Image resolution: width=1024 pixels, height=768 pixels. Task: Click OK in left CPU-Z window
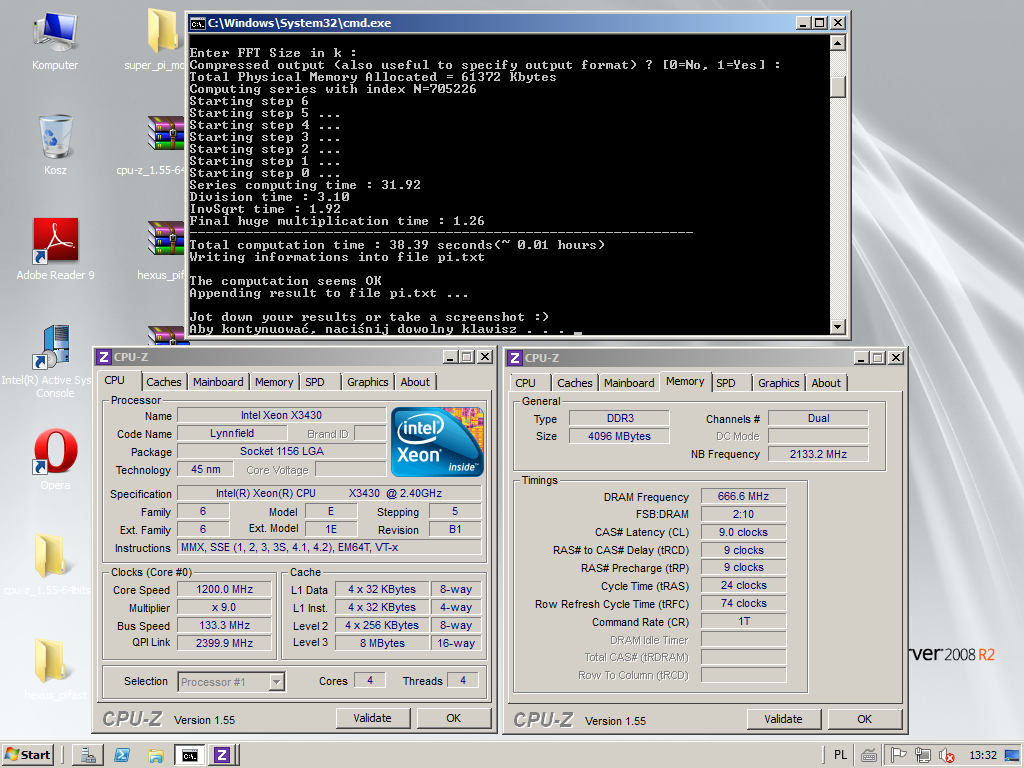point(454,718)
